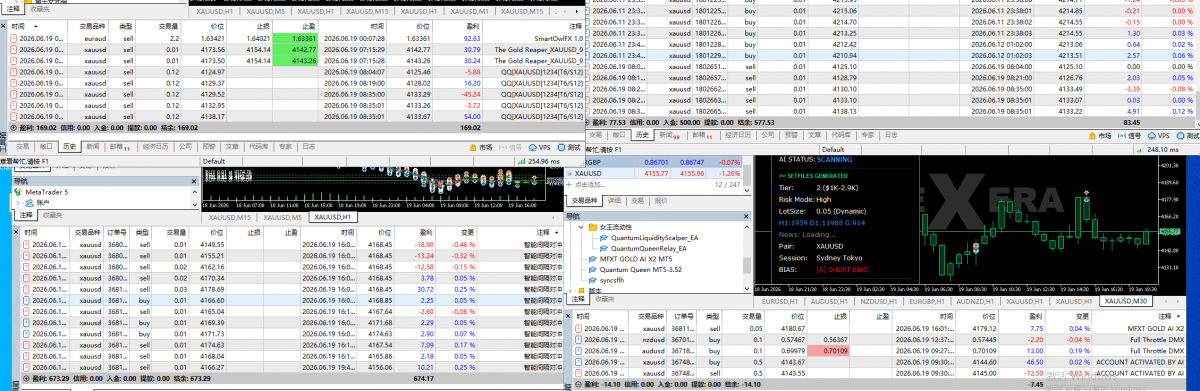
Task: Expand summary row icon beside 盈利: 169.02
Action: coord(13,127)
